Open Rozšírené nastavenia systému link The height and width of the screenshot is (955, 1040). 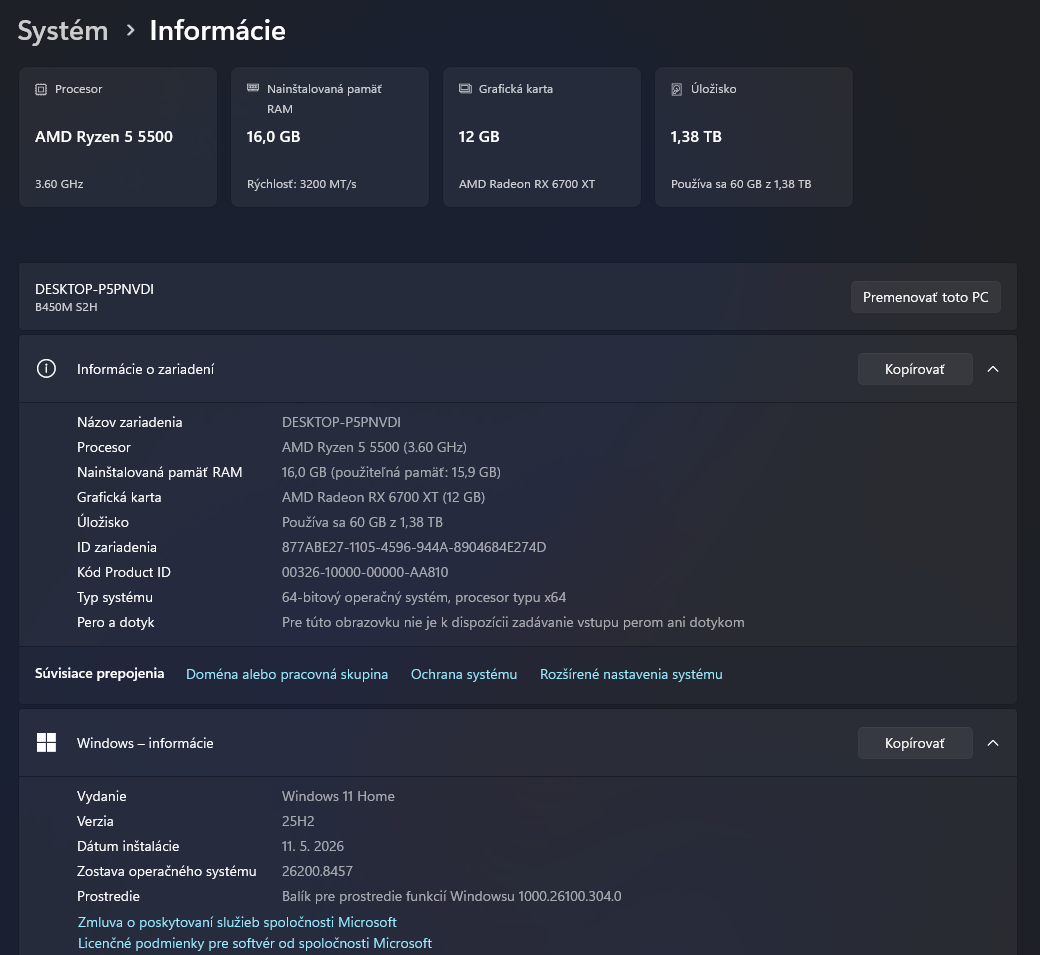(x=631, y=674)
